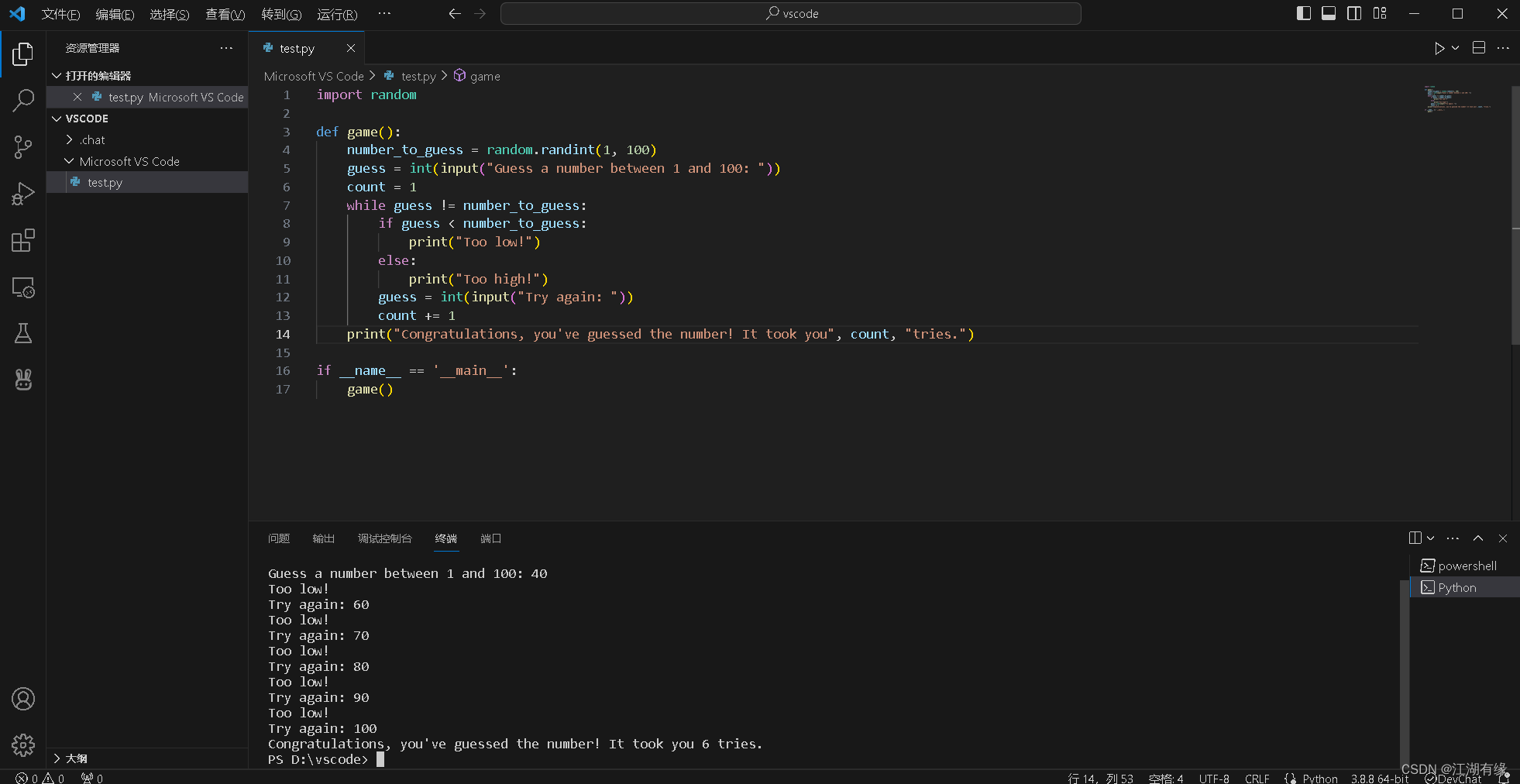Click the indentation spaces setting in status bar

[1165, 778]
